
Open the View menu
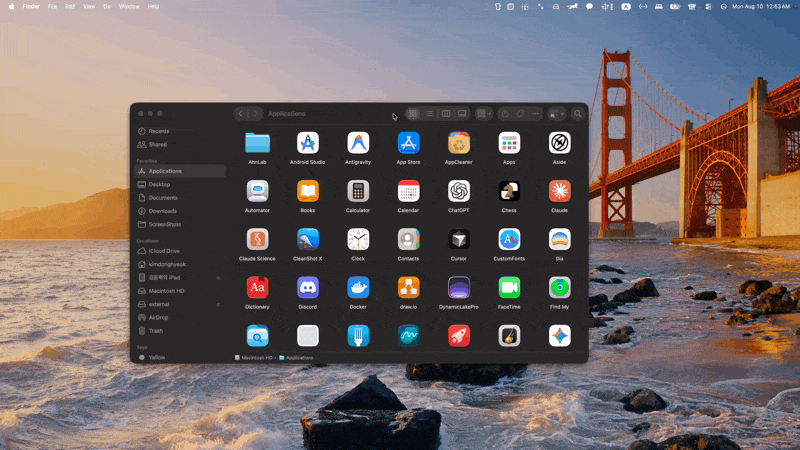point(89,7)
